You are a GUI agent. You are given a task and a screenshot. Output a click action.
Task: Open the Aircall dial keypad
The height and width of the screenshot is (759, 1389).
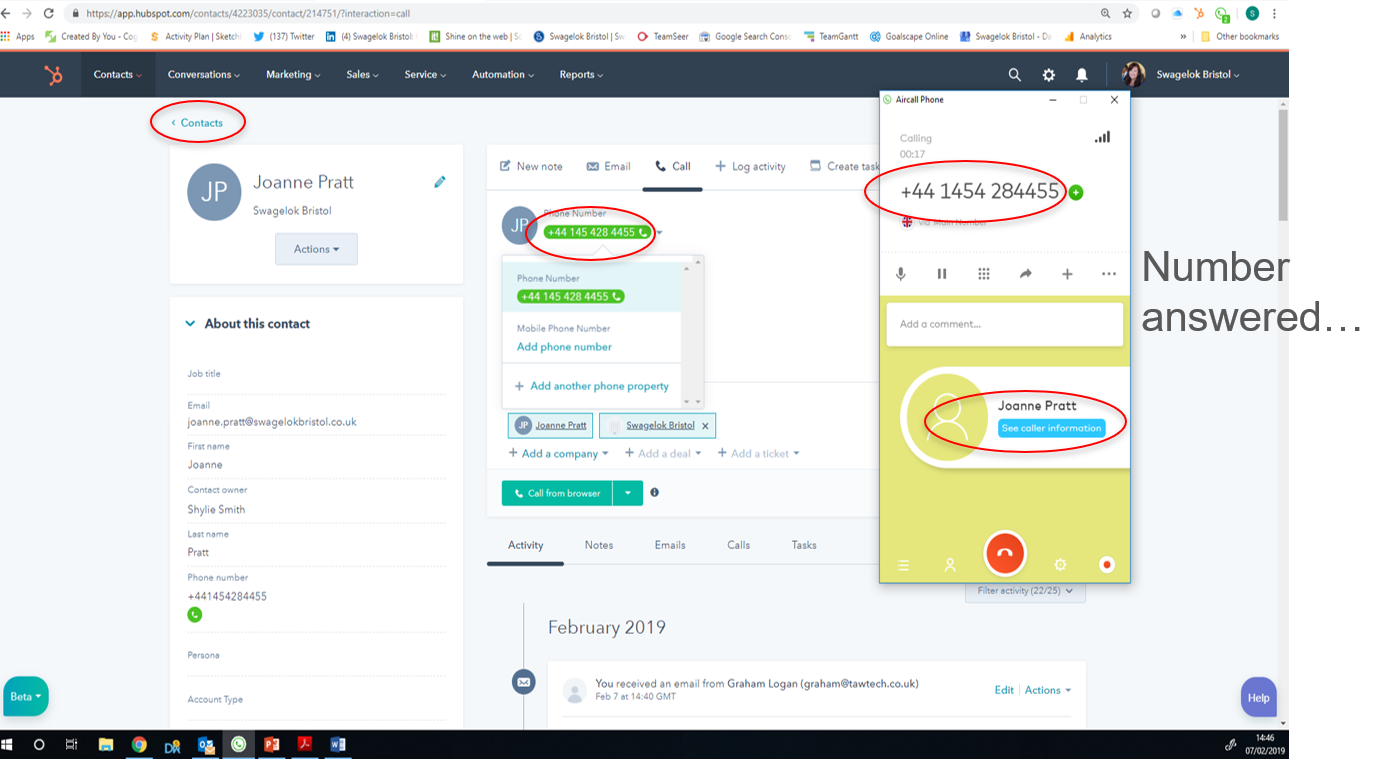tap(984, 274)
